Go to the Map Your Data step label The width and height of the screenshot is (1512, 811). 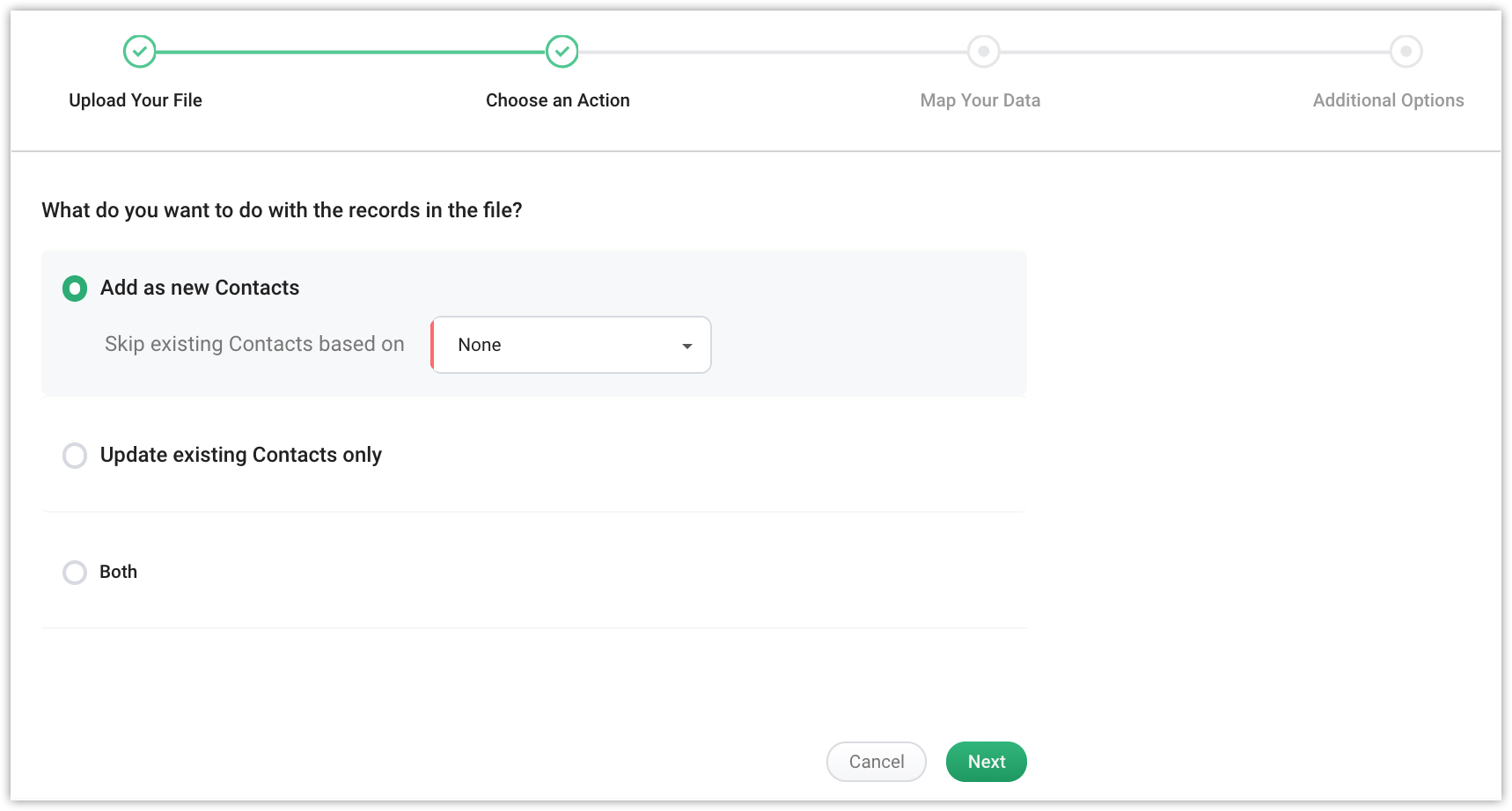point(980,100)
